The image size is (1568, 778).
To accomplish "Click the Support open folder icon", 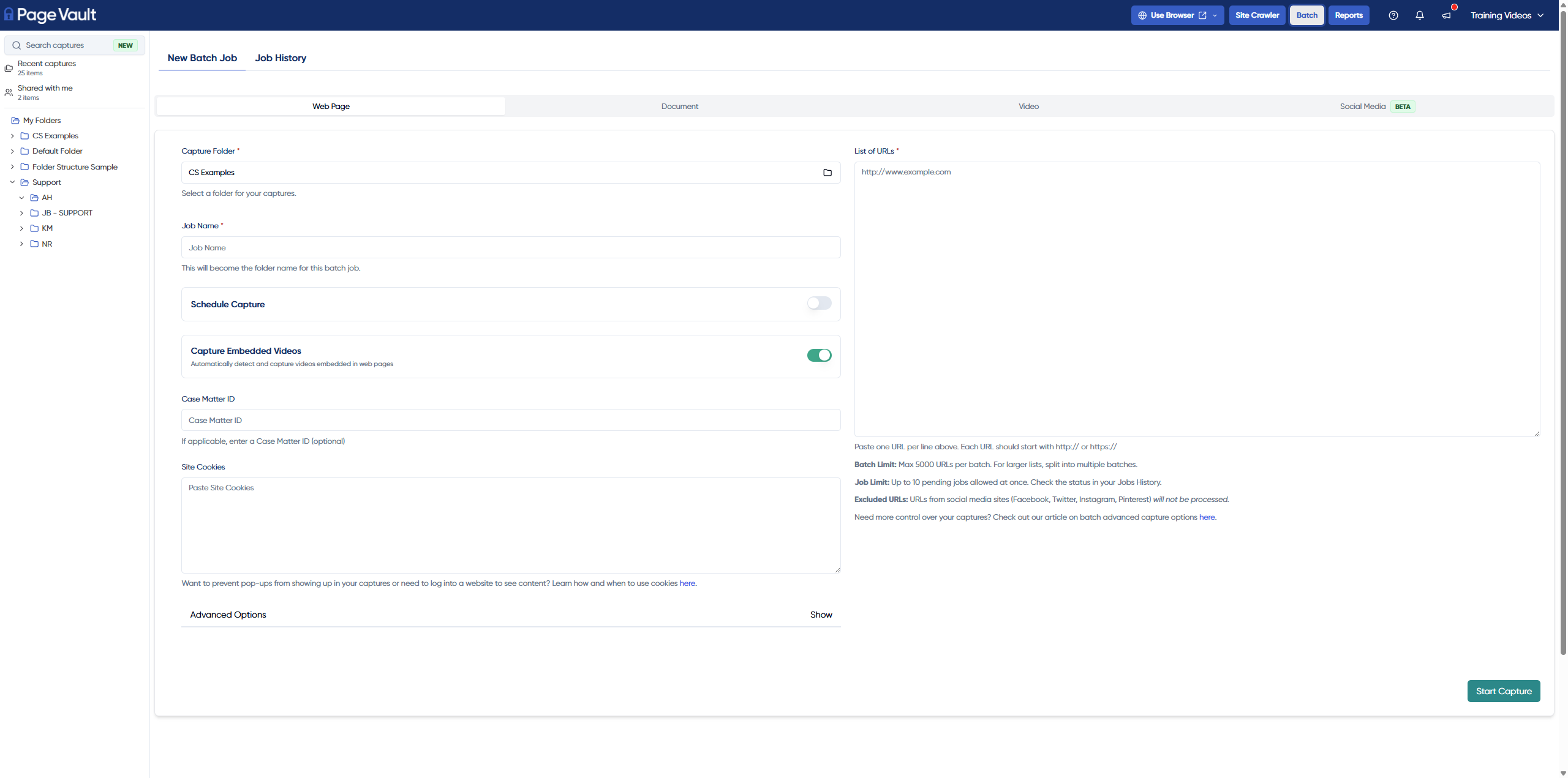I will click(x=25, y=182).
